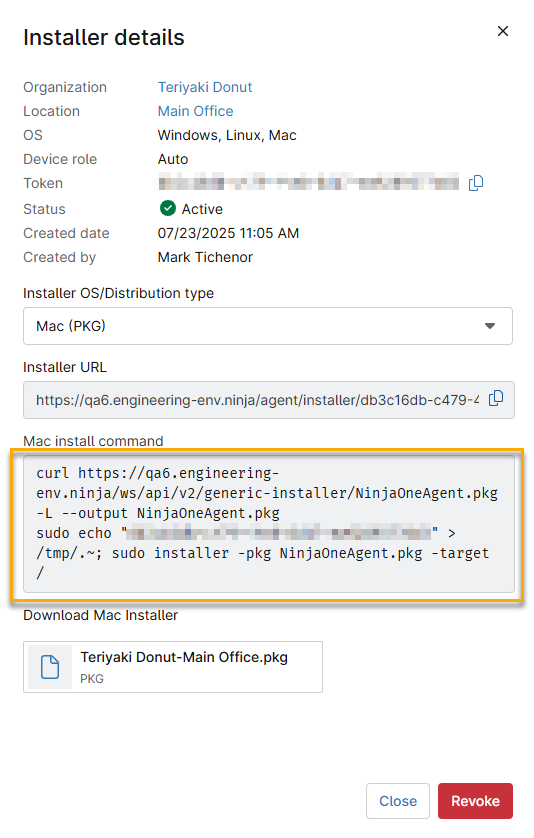Click the 'Installer URL' label

pos(65,367)
